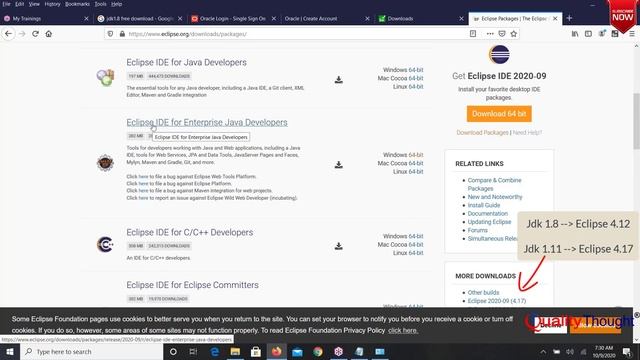Click the C/C++ Developers package logo

[105, 244]
